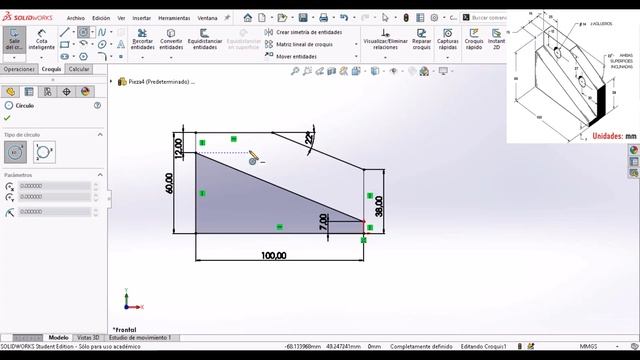The image size is (640, 360).
Task: Select the Straight Slot tool
Action: (64, 56)
